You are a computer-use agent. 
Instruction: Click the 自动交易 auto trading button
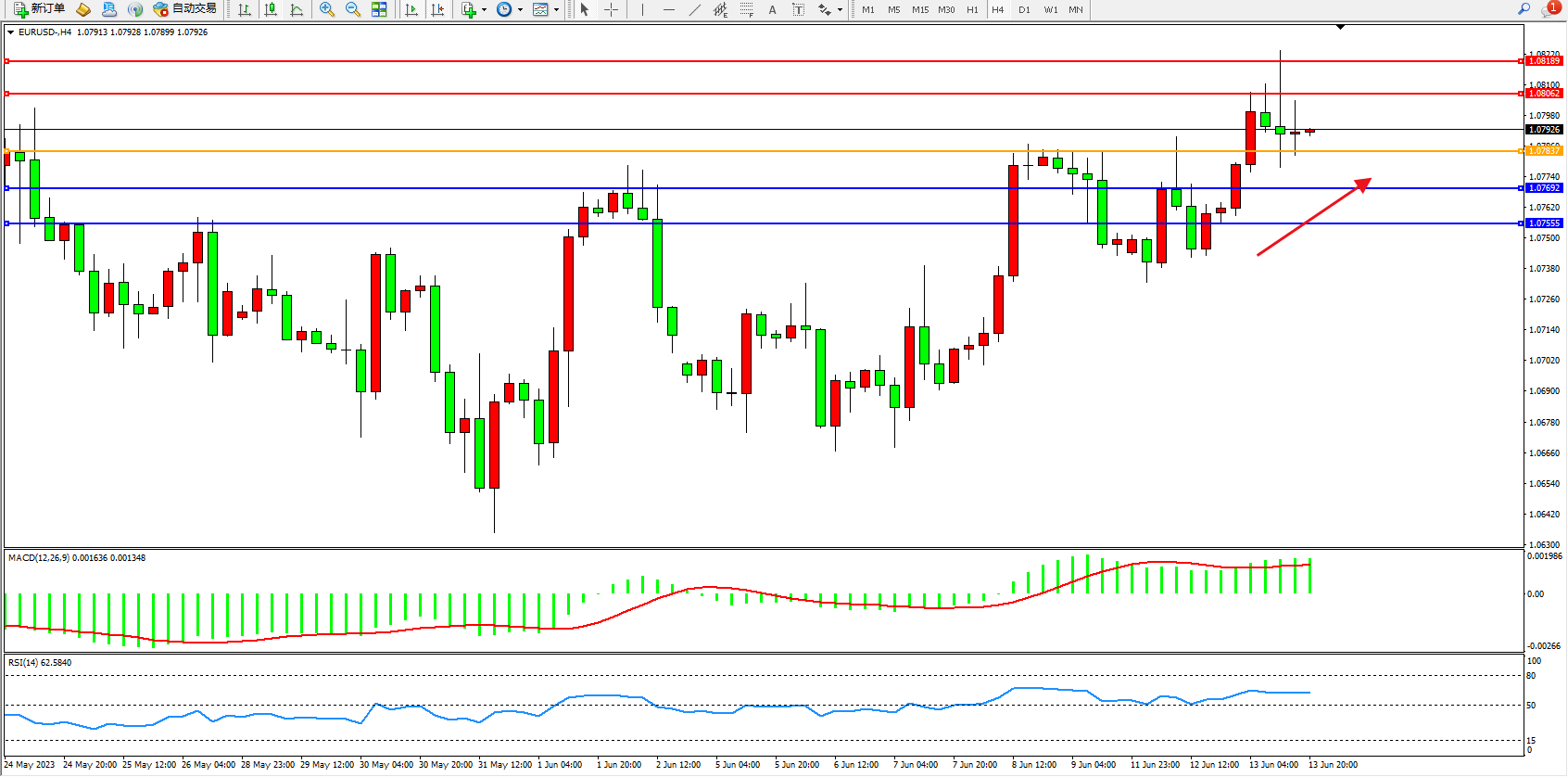pyautogui.click(x=185, y=9)
